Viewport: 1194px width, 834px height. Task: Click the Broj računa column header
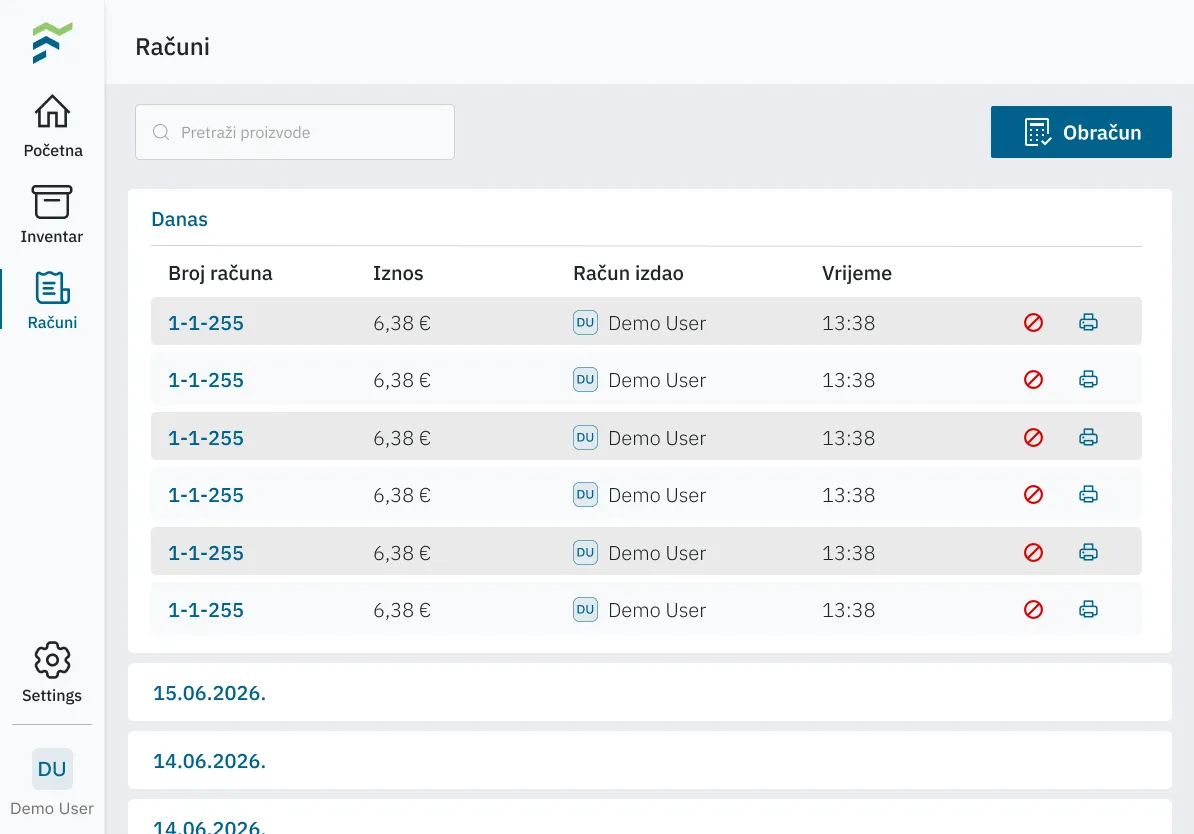pyautogui.click(x=220, y=273)
